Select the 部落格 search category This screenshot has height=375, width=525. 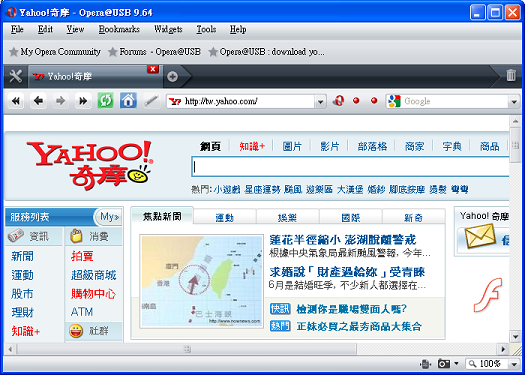coord(372,146)
